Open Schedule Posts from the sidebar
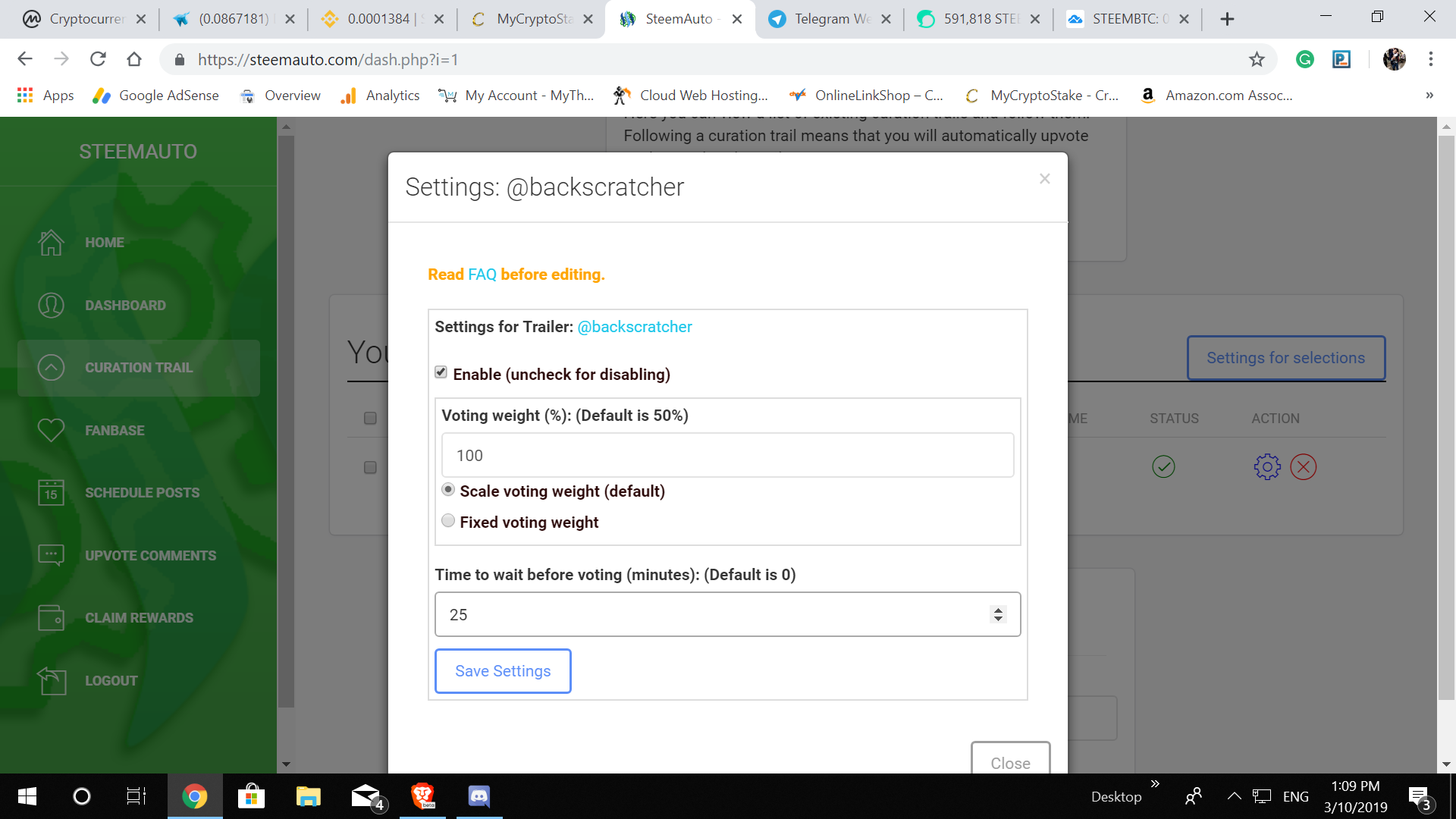The width and height of the screenshot is (1456, 819). click(142, 492)
